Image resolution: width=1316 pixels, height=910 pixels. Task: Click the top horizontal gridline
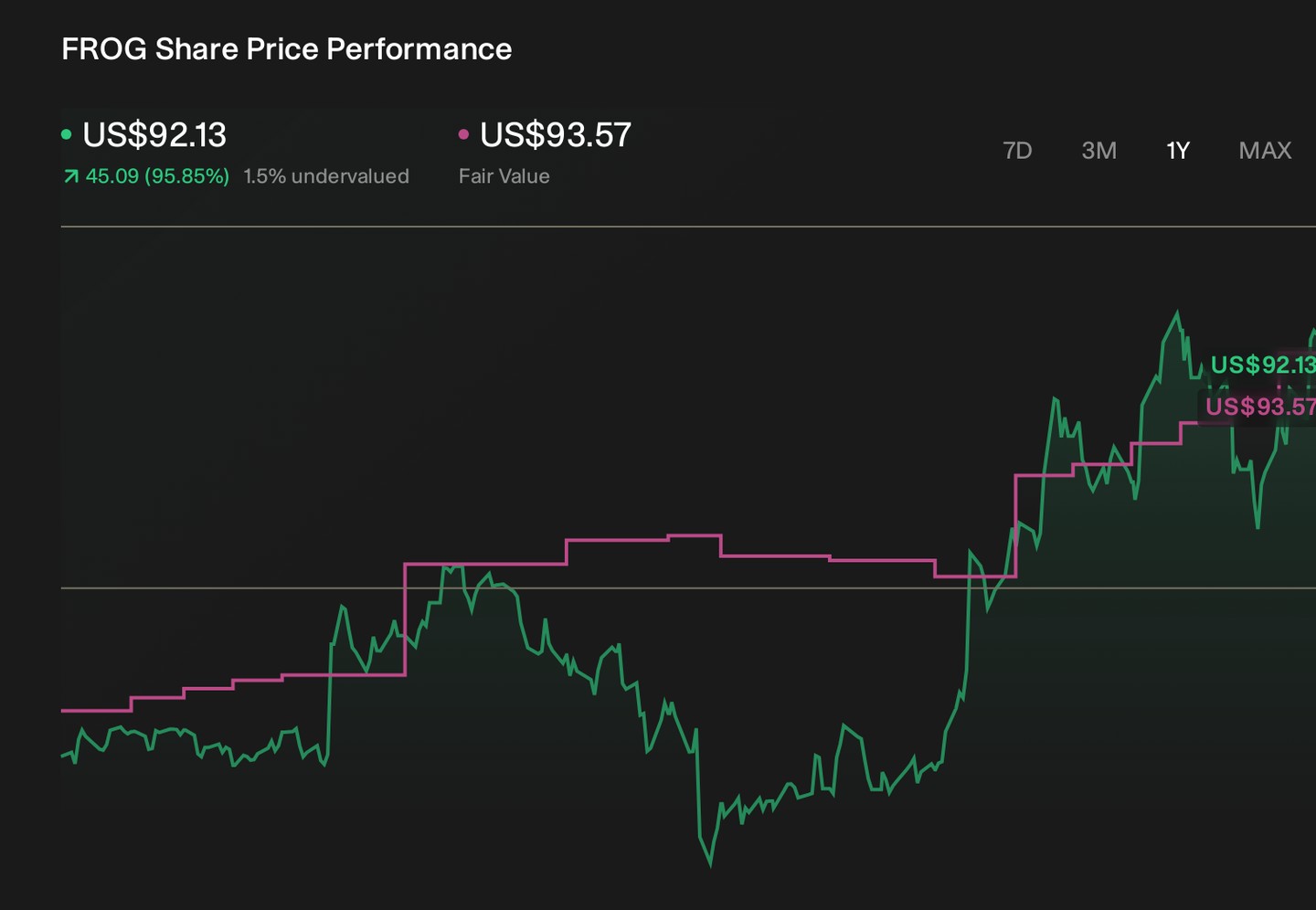pyautogui.click(x=688, y=226)
